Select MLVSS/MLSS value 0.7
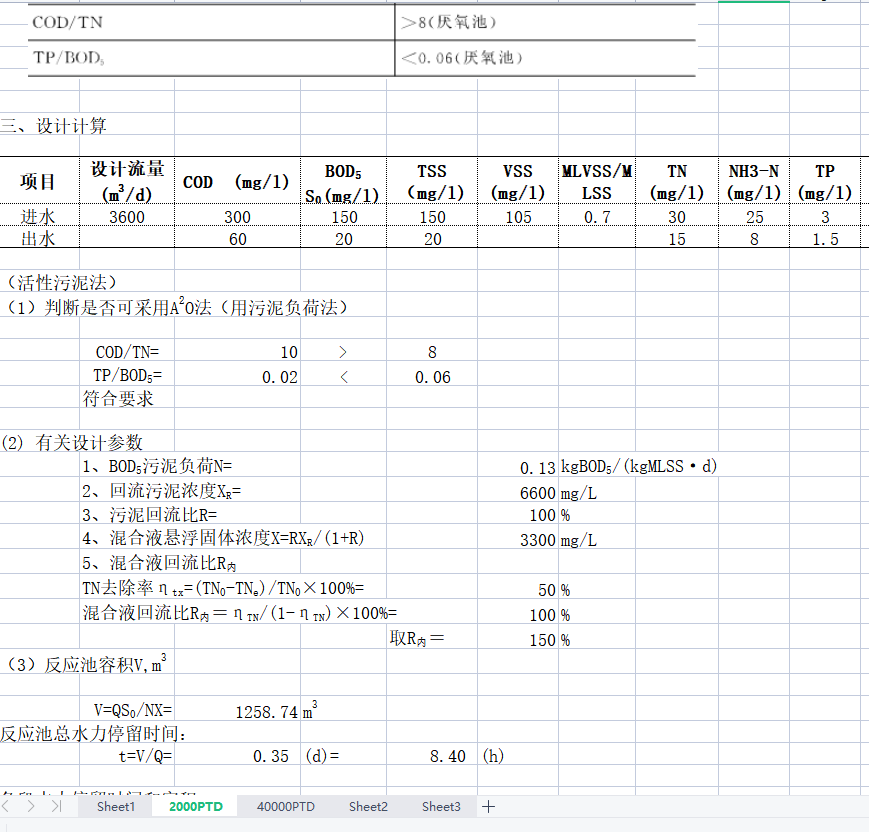This screenshot has width=869, height=832. click(x=597, y=217)
